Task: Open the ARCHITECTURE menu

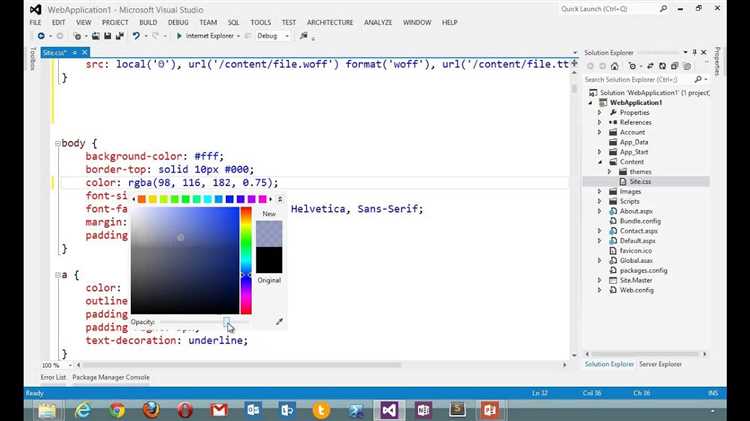Action: point(330,22)
